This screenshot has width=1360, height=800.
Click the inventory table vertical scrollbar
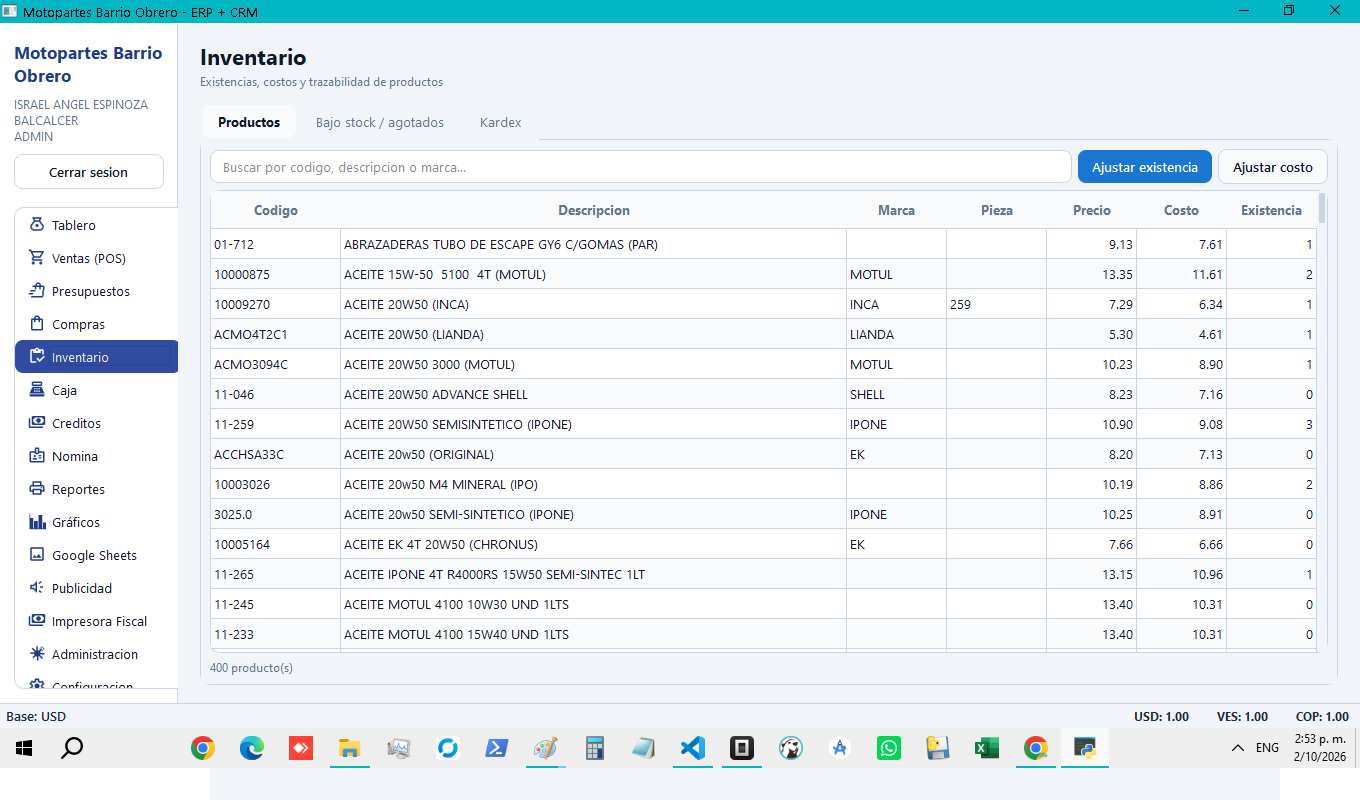point(1322,420)
